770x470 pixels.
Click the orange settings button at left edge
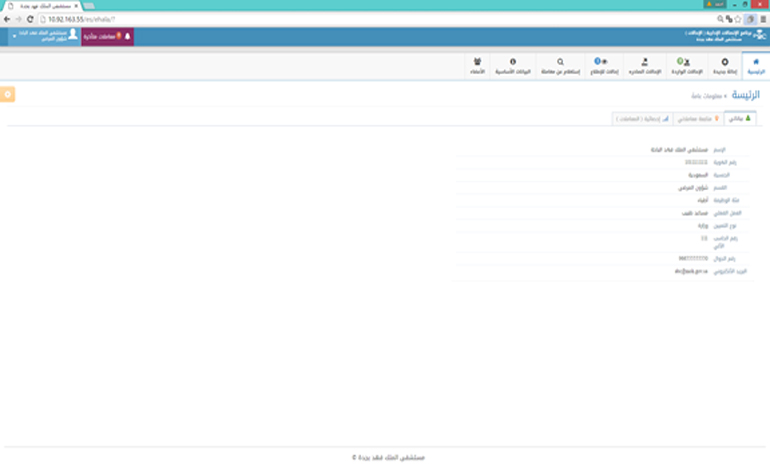pos(8,94)
